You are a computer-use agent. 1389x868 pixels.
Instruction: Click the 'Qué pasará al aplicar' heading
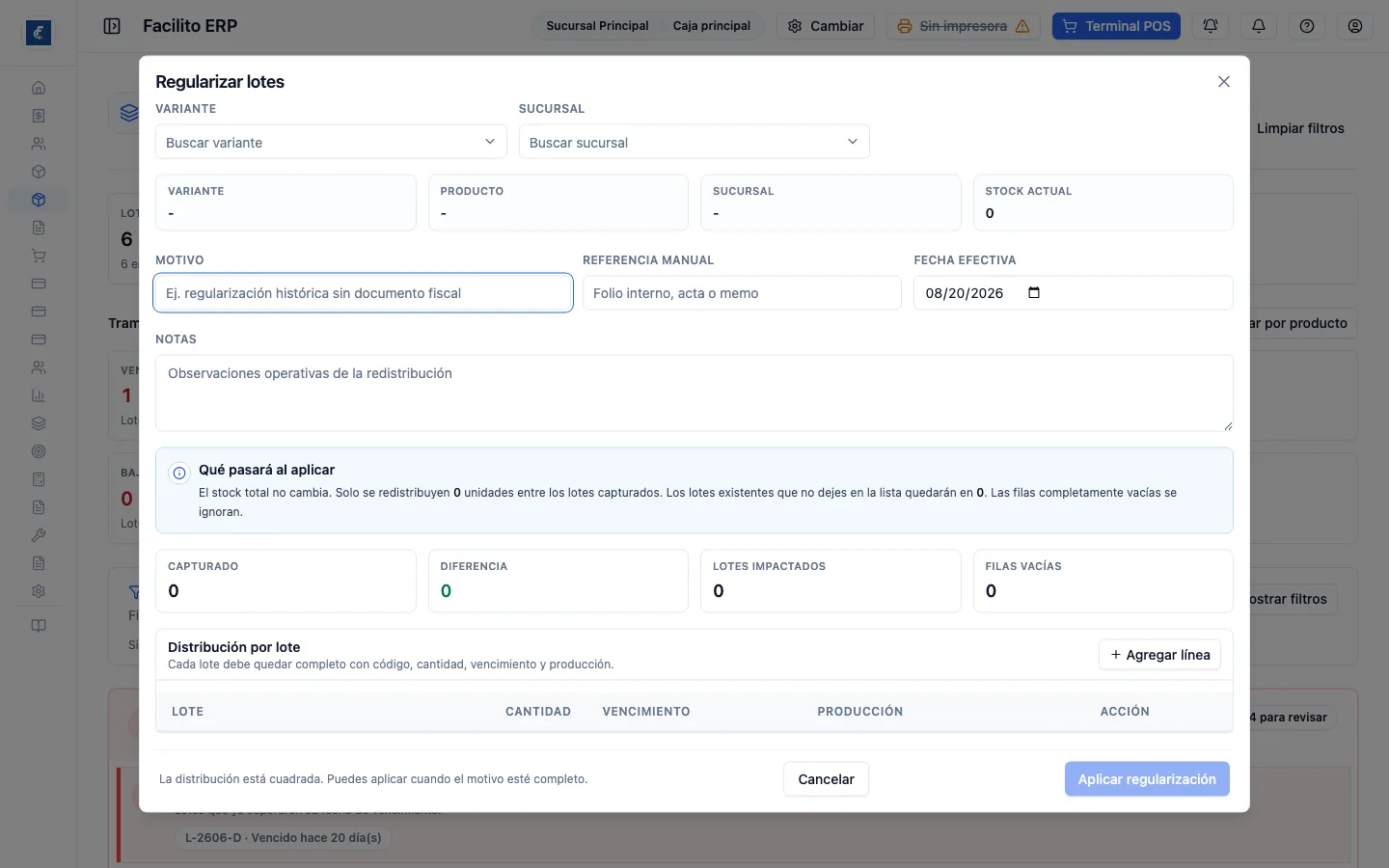[266, 470]
